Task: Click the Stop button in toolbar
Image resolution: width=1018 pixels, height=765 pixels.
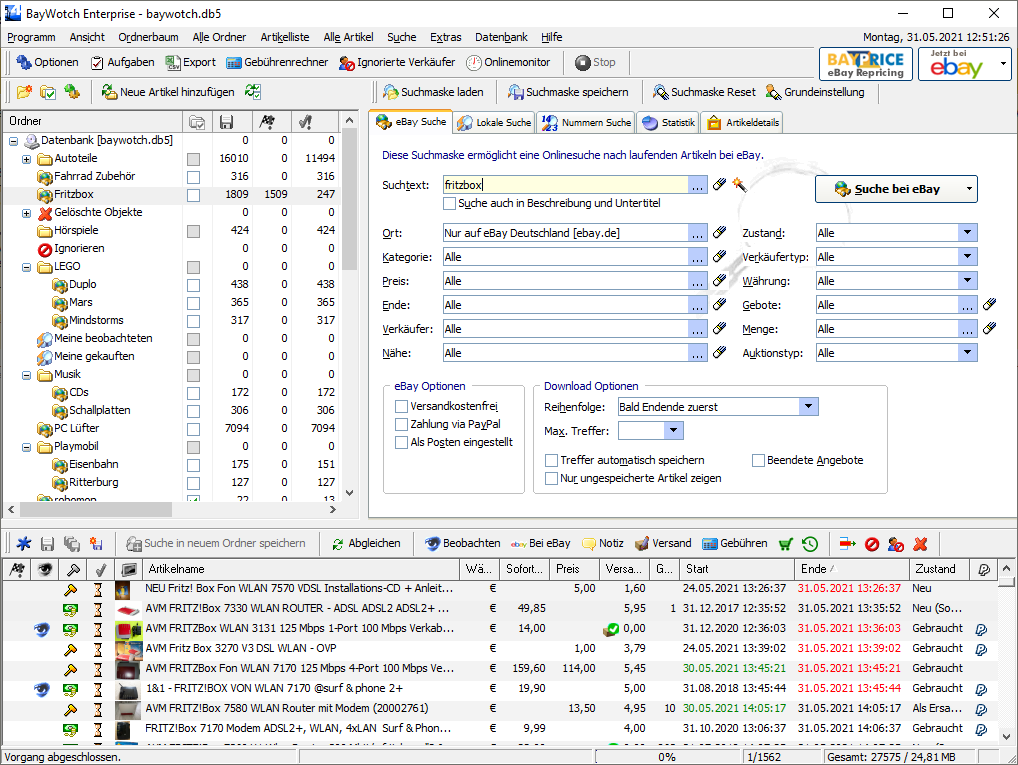Action: click(x=595, y=62)
